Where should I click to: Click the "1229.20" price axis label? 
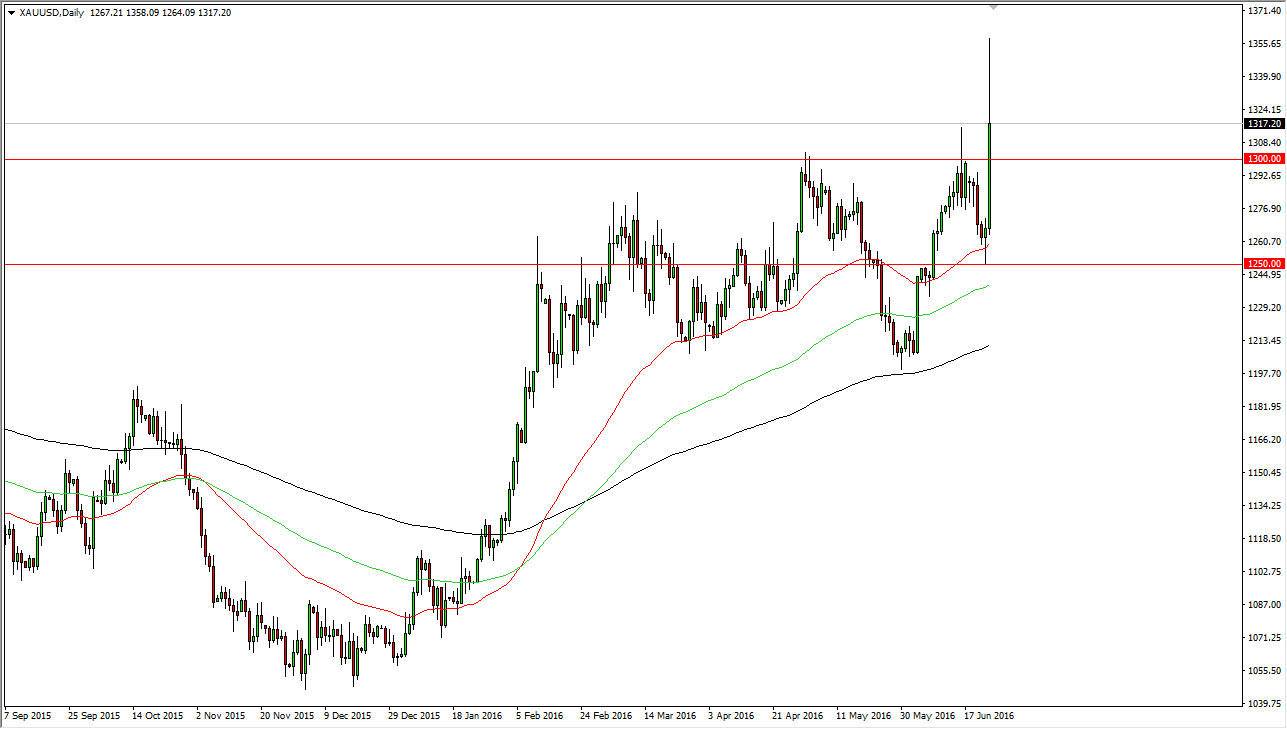click(1264, 308)
